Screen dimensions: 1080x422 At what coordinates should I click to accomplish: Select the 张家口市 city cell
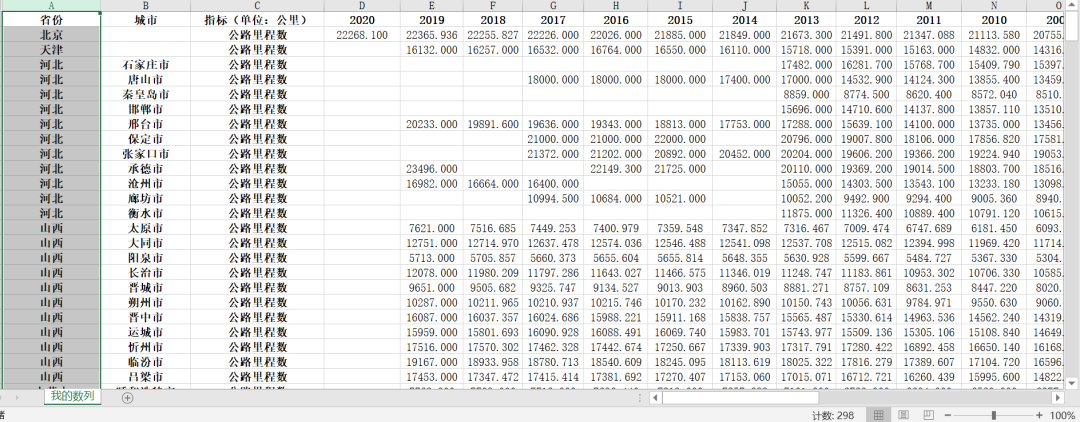coord(146,154)
